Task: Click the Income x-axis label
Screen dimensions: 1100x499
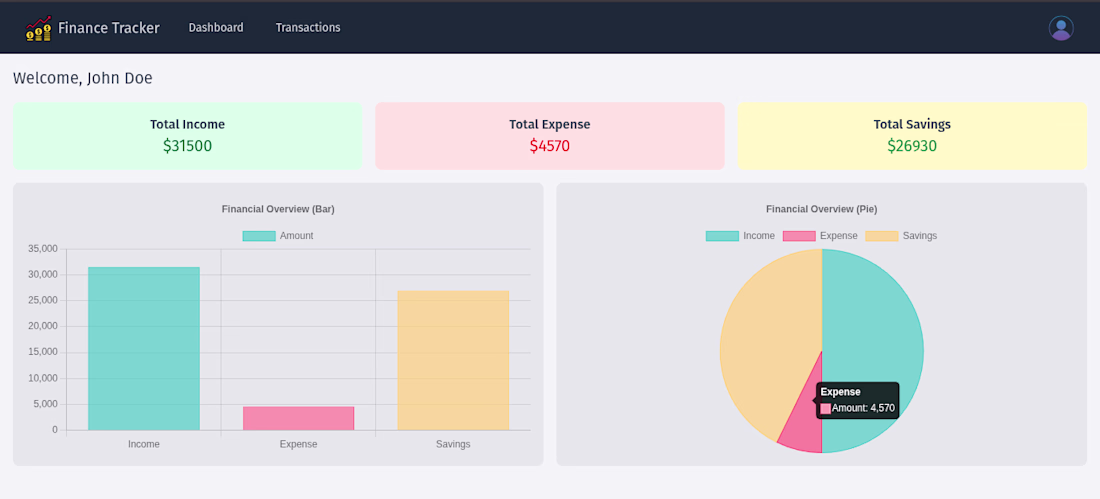Action: pyautogui.click(x=144, y=444)
